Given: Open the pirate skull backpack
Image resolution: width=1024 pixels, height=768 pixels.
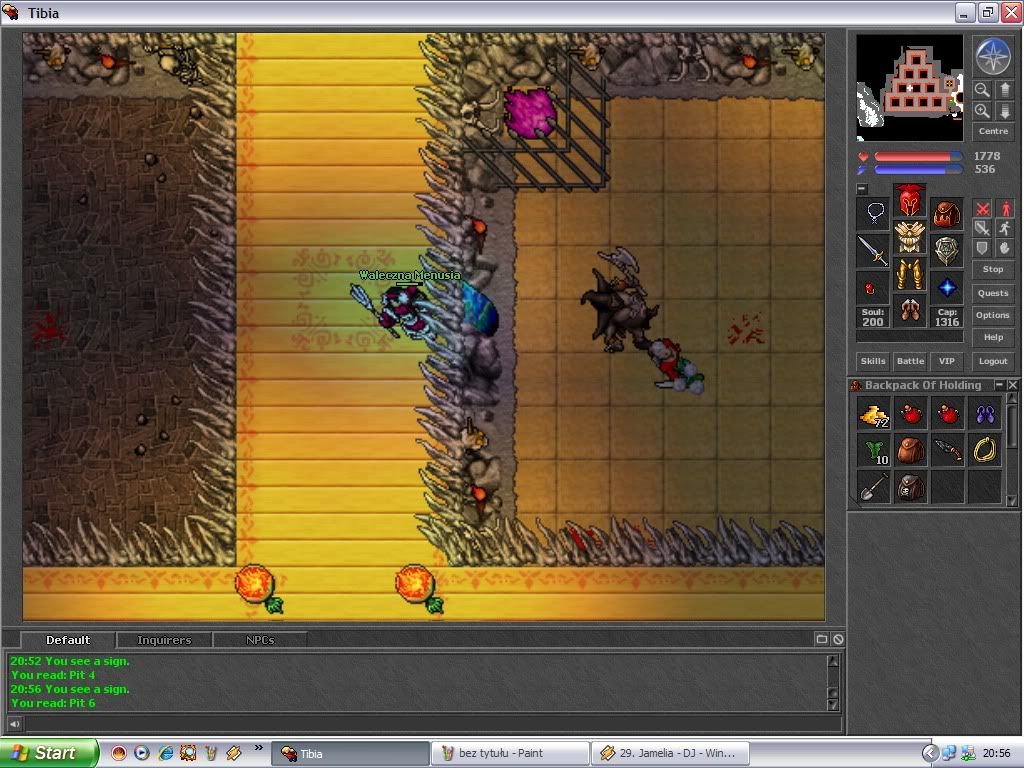Looking at the screenshot, I should [x=910, y=488].
